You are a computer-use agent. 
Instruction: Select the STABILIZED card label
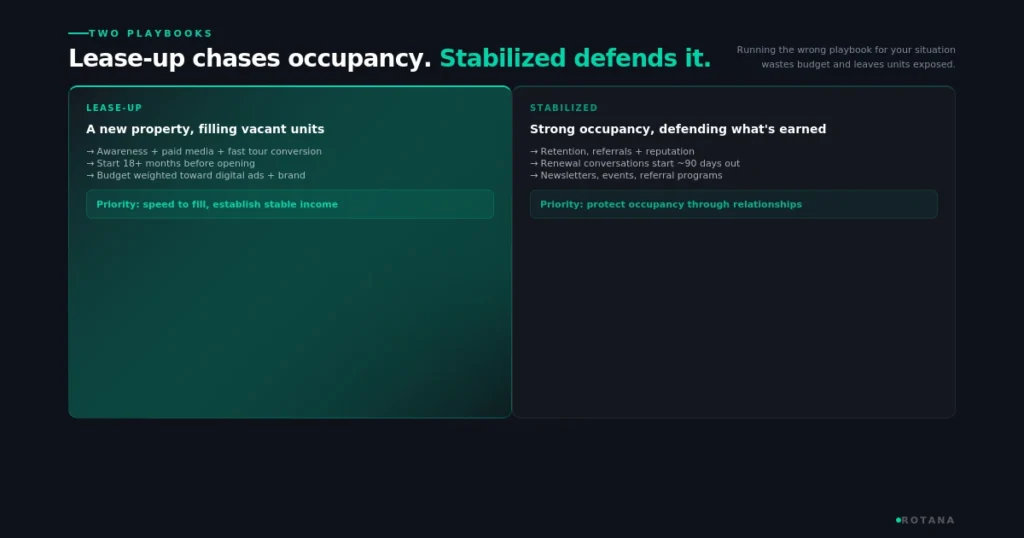click(564, 108)
